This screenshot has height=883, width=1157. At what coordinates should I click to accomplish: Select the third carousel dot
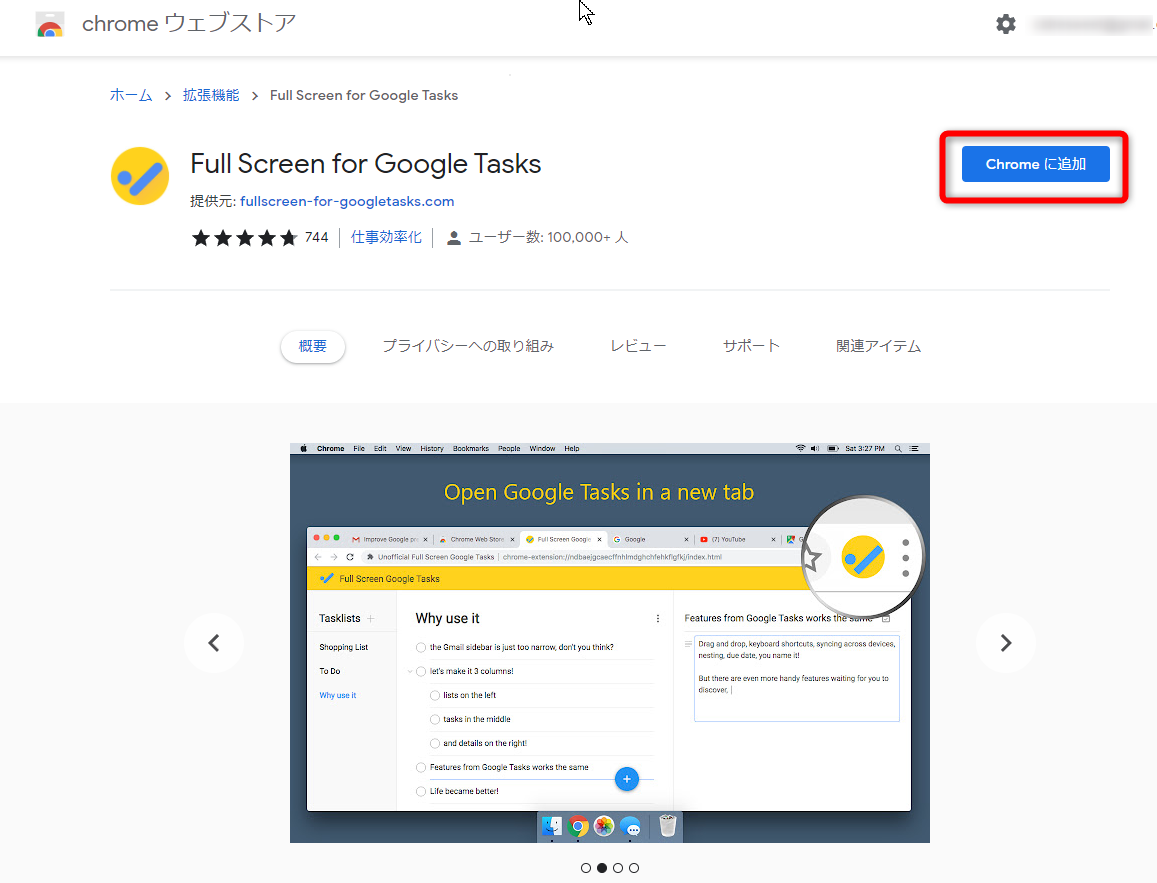pyautogui.click(x=618, y=868)
